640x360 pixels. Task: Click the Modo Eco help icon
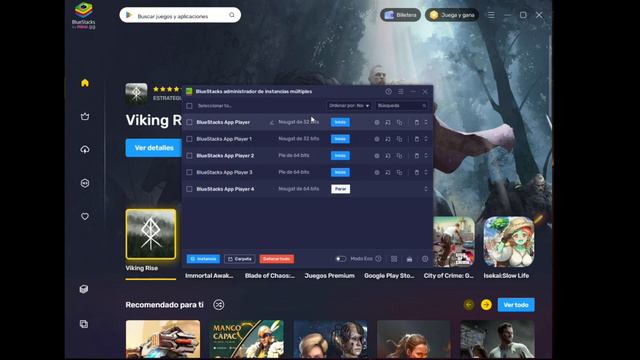pos(378,259)
